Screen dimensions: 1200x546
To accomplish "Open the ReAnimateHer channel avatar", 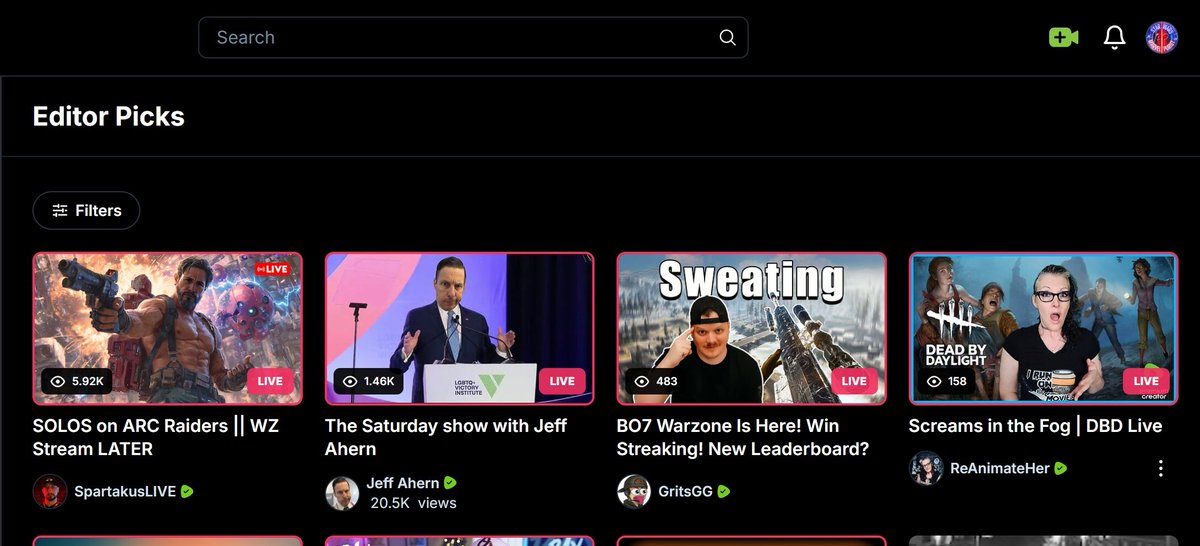I will point(926,468).
